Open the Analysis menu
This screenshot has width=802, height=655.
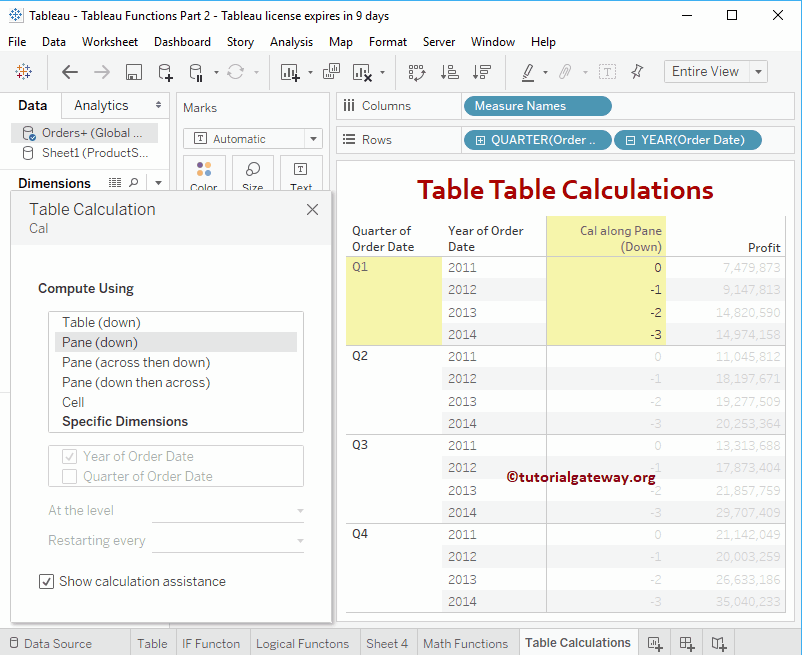tap(291, 42)
